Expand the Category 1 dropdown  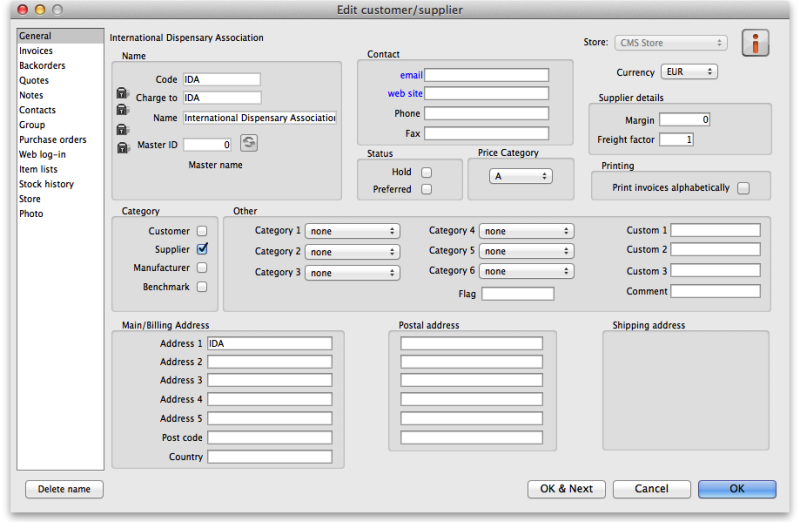352,231
